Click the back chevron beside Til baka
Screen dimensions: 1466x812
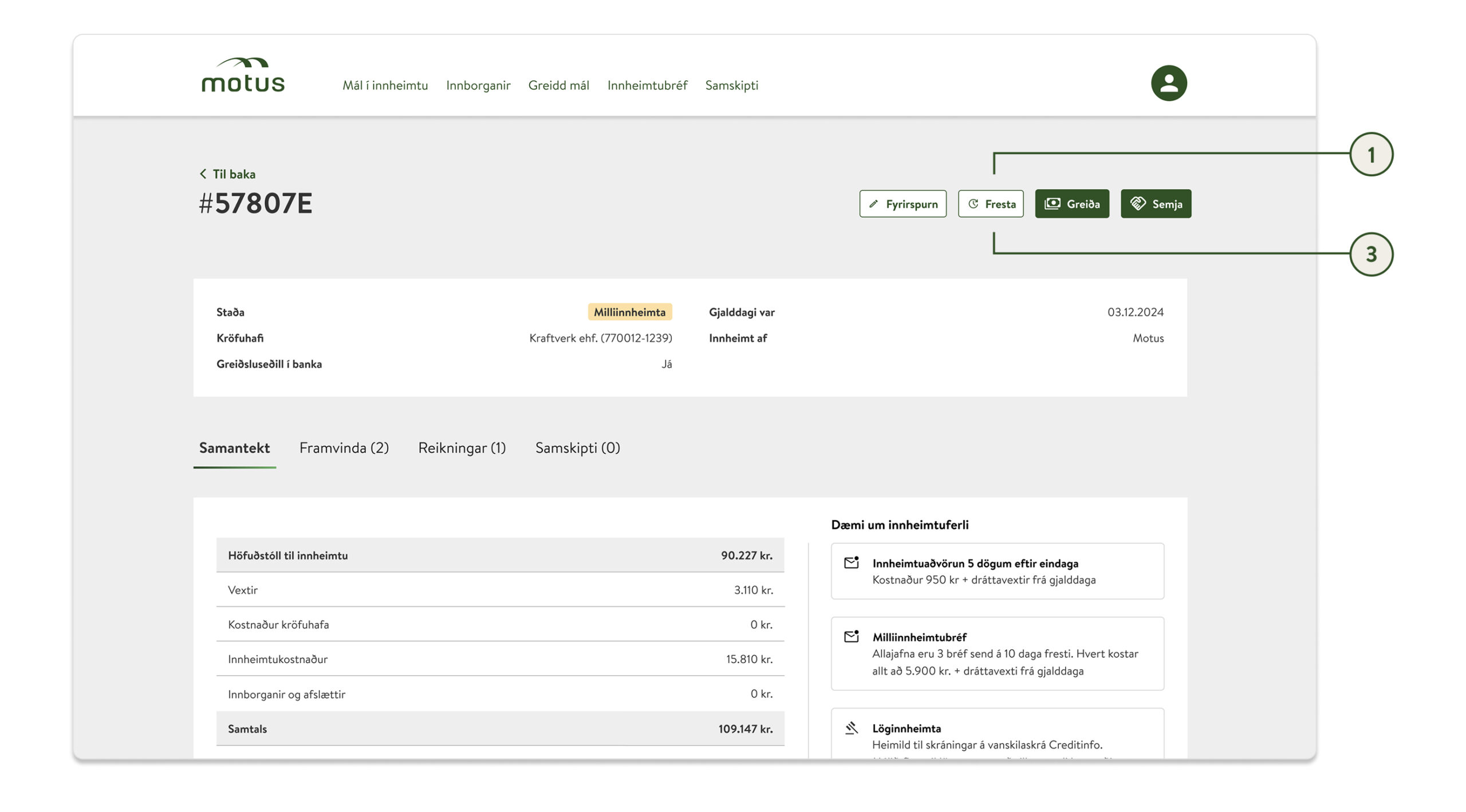(x=203, y=174)
